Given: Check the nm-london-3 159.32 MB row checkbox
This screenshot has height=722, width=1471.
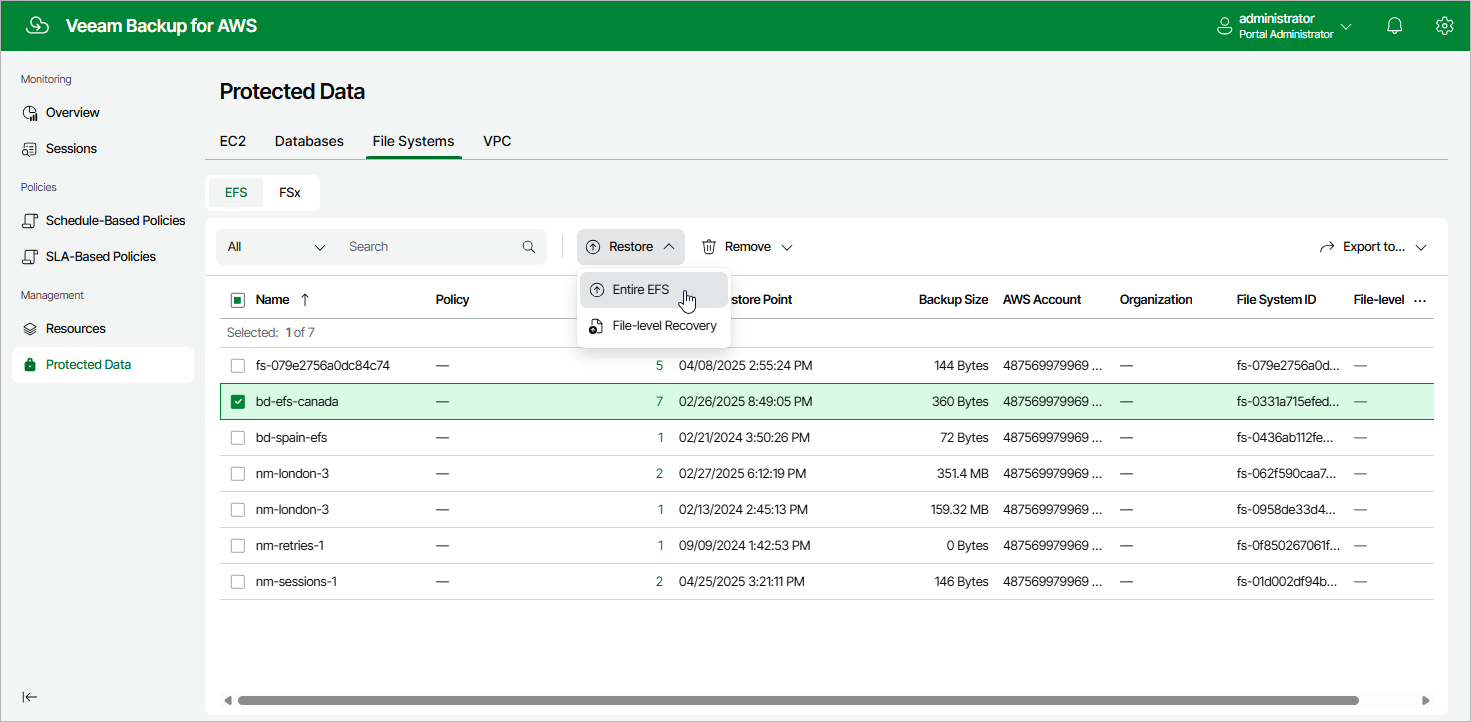Looking at the screenshot, I should point(238,510).
